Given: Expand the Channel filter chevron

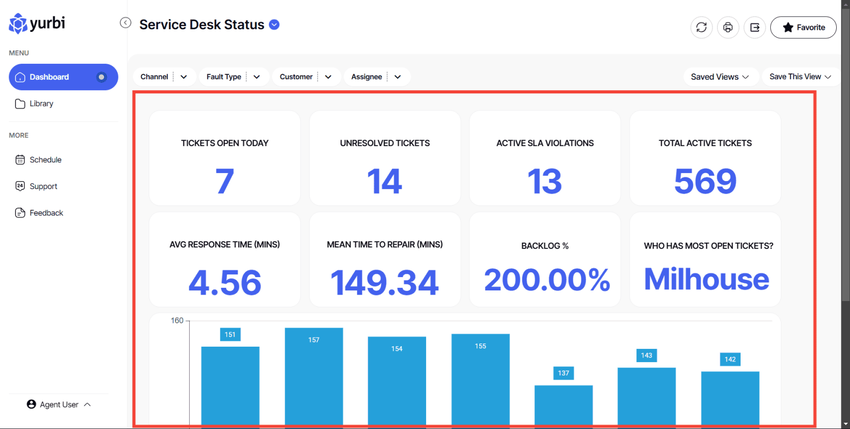Looking at the screenshot, I should coord(184,77).
